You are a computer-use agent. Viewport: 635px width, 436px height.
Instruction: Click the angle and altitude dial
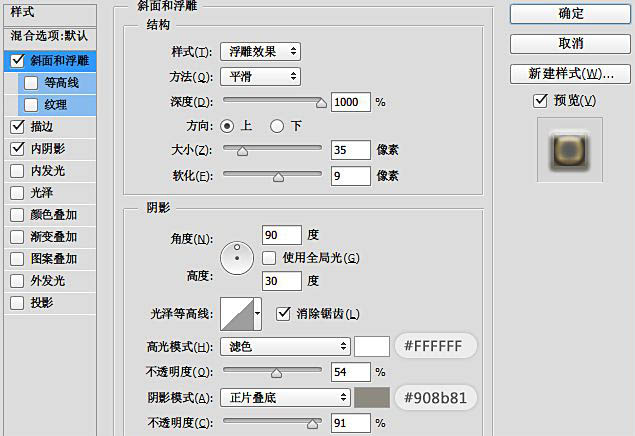point(237,258)
